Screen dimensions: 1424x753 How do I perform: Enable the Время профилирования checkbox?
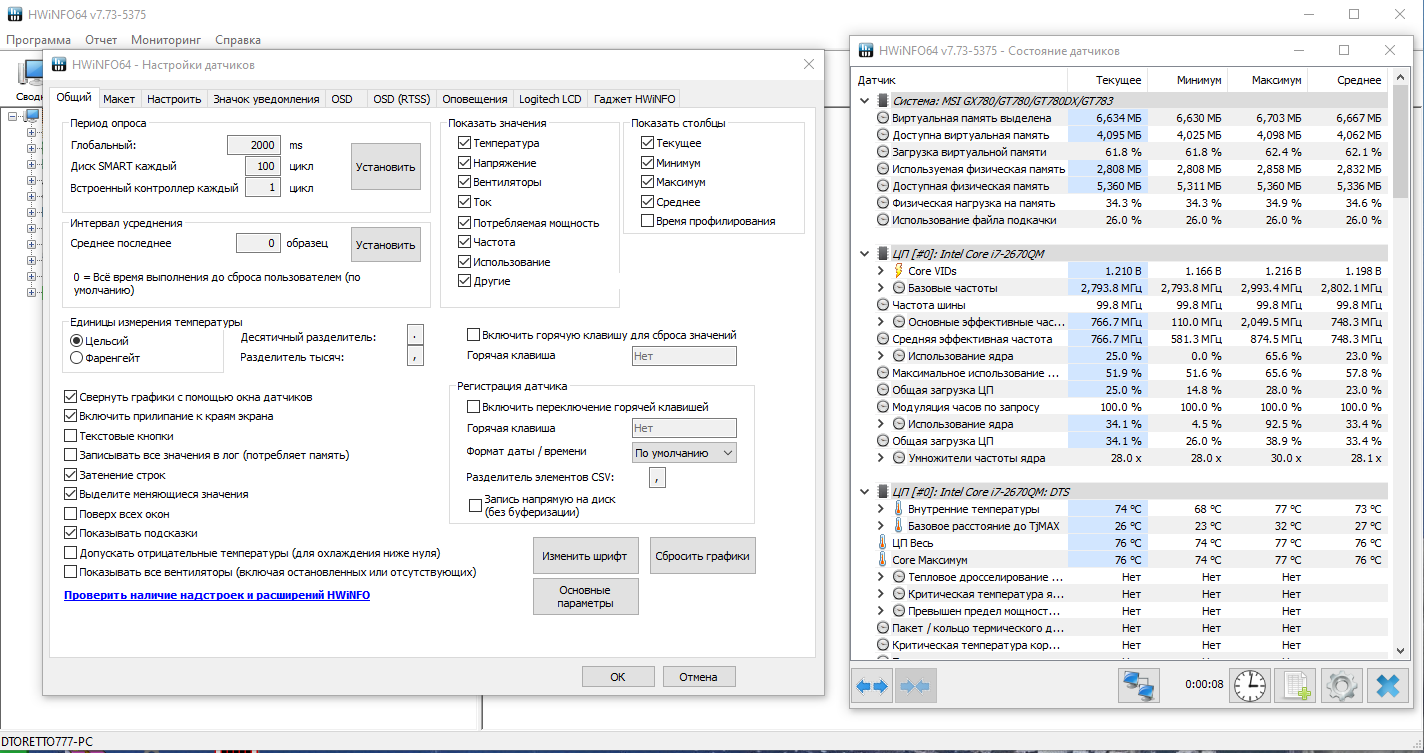click(647, 221)
